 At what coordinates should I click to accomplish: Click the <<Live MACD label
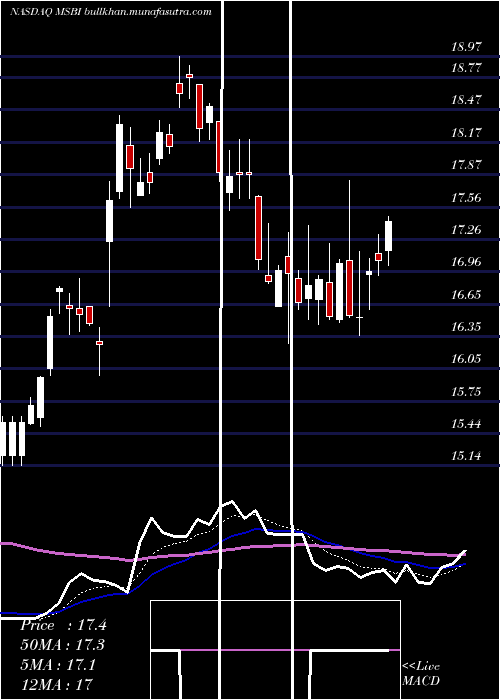(421, 674)
